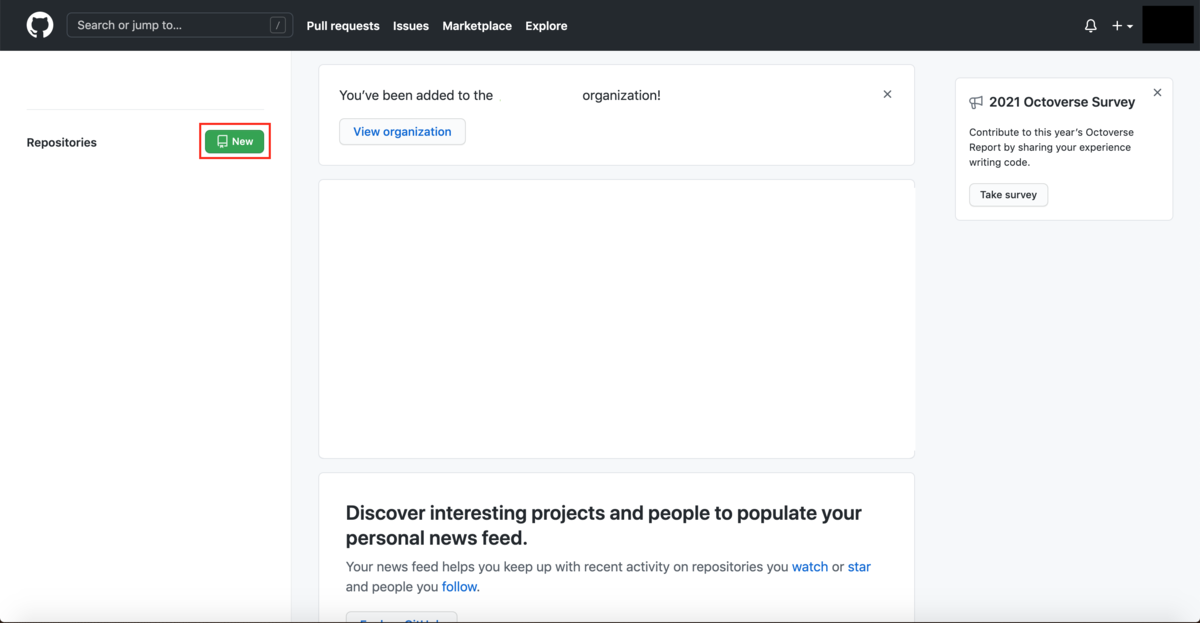1200x623 pixels.
Task: Click the slash shortcut icon in search
Action: [278, 26]
